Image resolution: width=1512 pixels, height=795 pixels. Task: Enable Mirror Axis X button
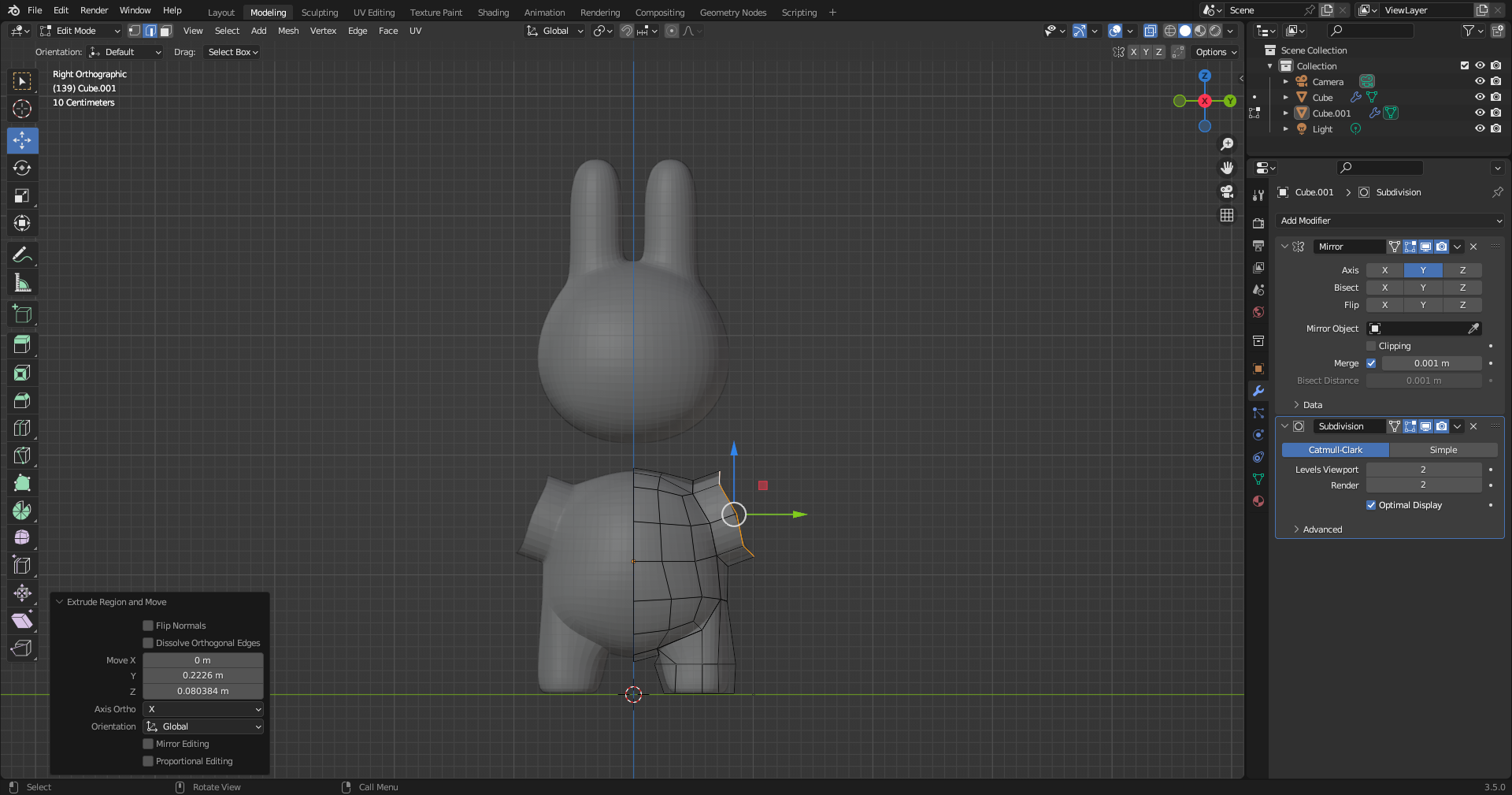[1385, 270]
